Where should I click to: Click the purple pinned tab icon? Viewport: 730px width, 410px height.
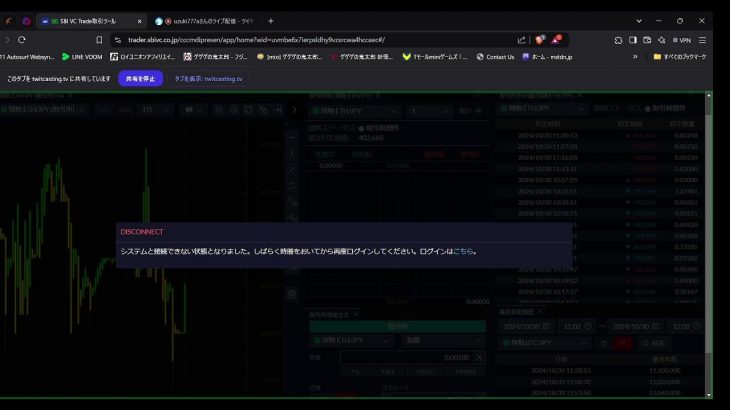click(x=26, y=21)
